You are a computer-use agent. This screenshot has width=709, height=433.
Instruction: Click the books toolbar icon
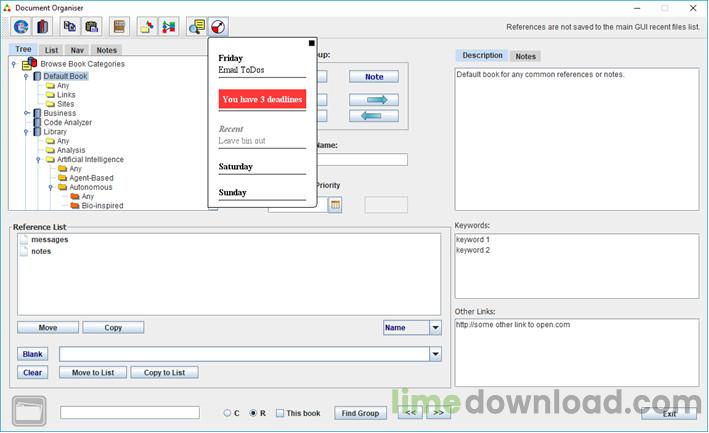pyautogui.click(x=44, y=27)
